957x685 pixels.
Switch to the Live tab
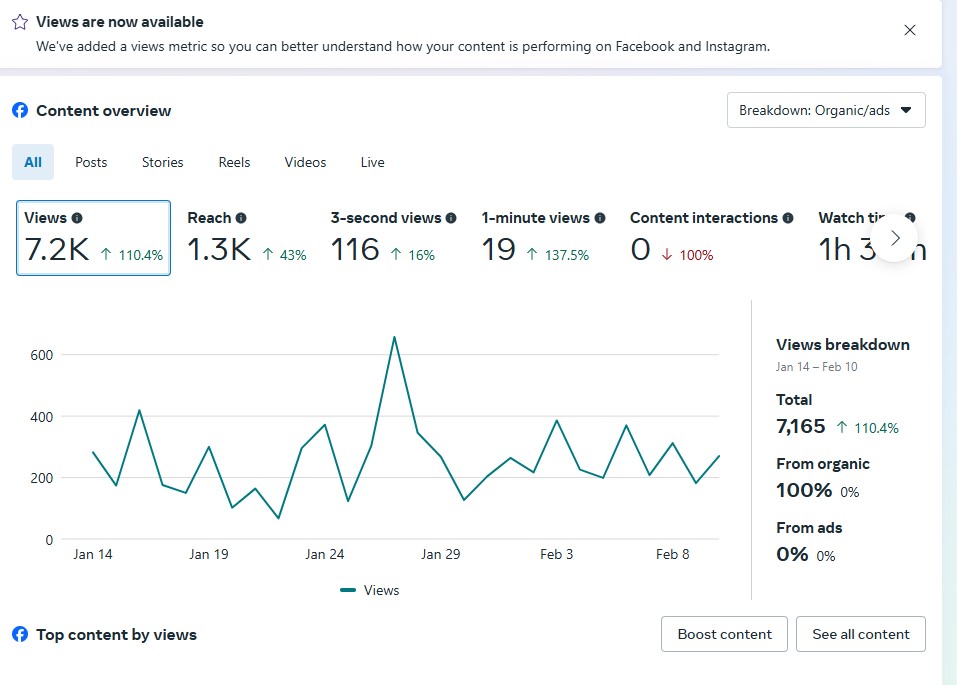tap(372, 162)
